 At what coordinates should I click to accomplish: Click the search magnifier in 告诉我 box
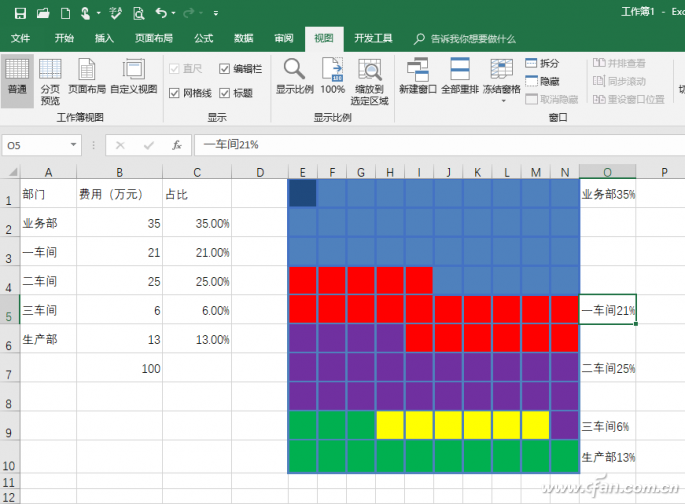tap(419, 39)
